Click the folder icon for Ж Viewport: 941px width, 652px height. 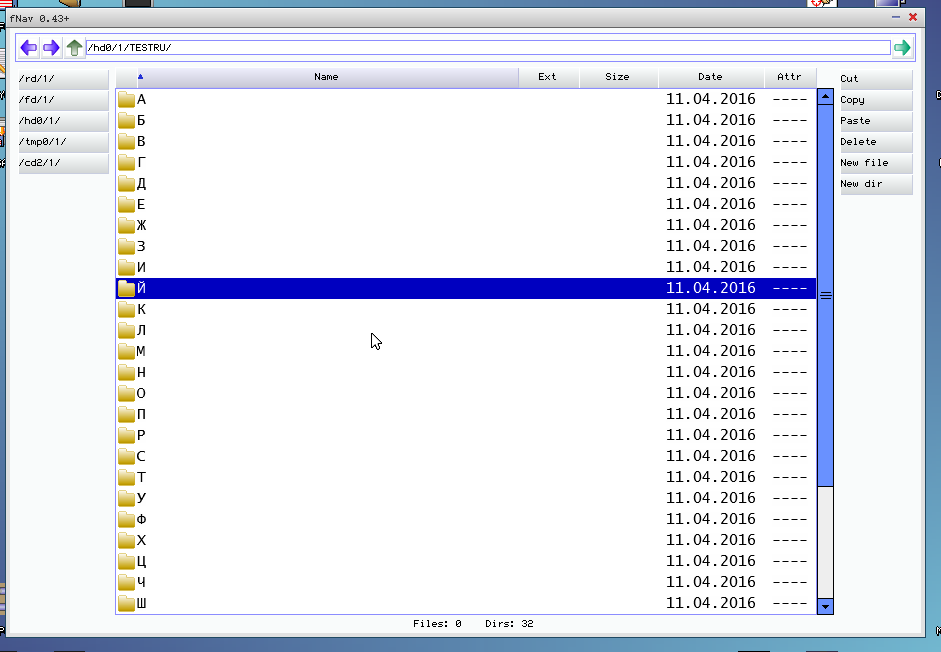click(126, 225)
